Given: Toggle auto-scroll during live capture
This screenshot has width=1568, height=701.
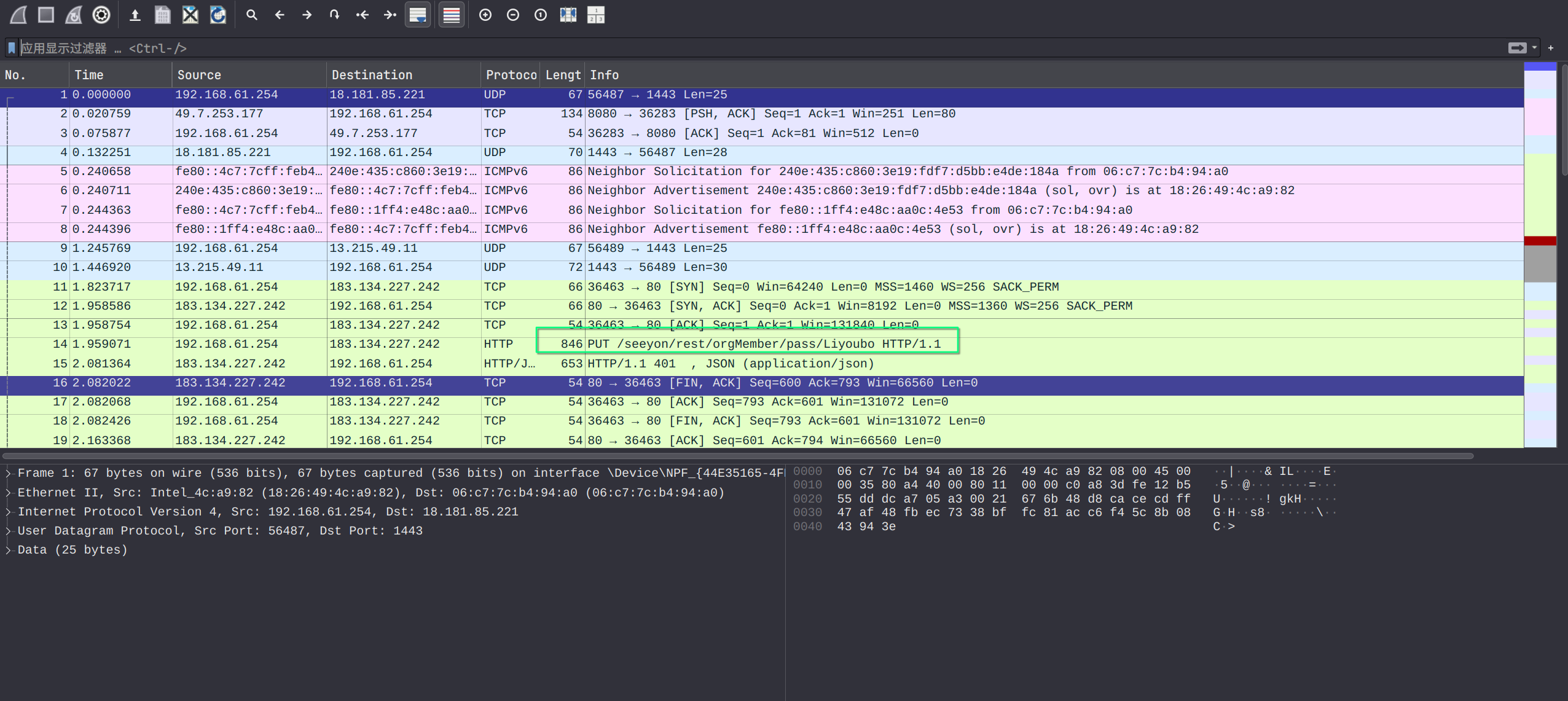Looking at the screenshot, I should coord(418,15).
